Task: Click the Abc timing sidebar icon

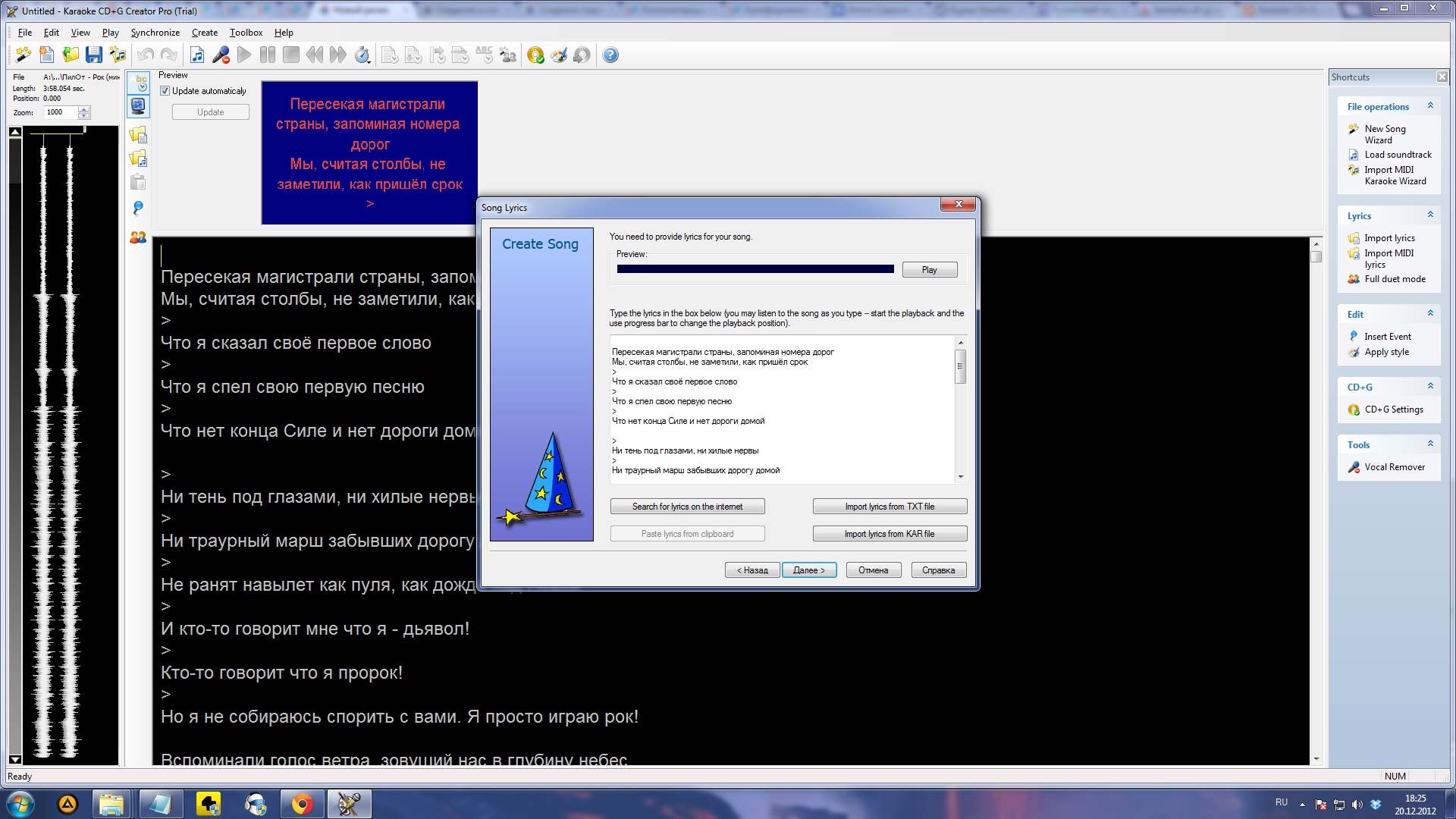Action: click(138, 83)
